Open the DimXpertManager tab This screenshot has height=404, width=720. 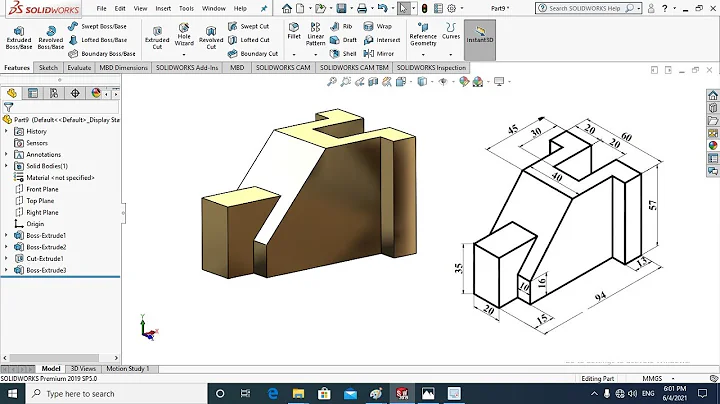click(x=75, y=93)
